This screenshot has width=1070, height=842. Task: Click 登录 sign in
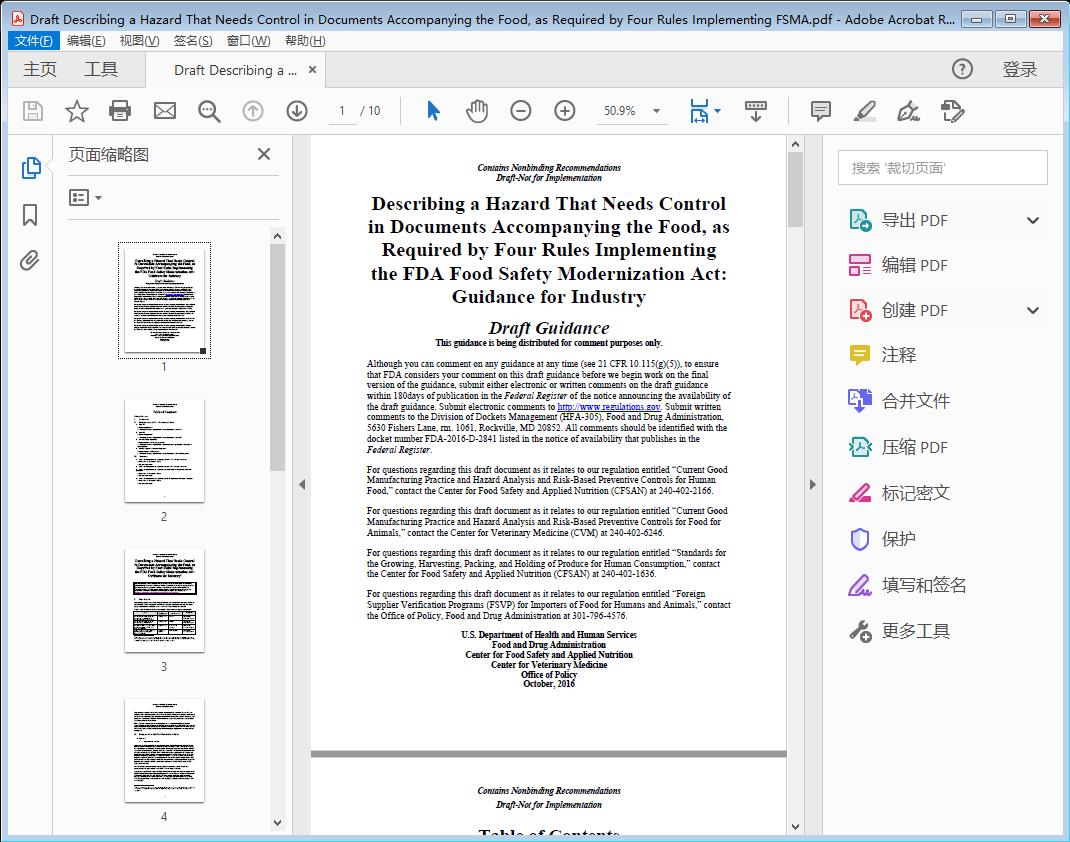point(1020,69)
